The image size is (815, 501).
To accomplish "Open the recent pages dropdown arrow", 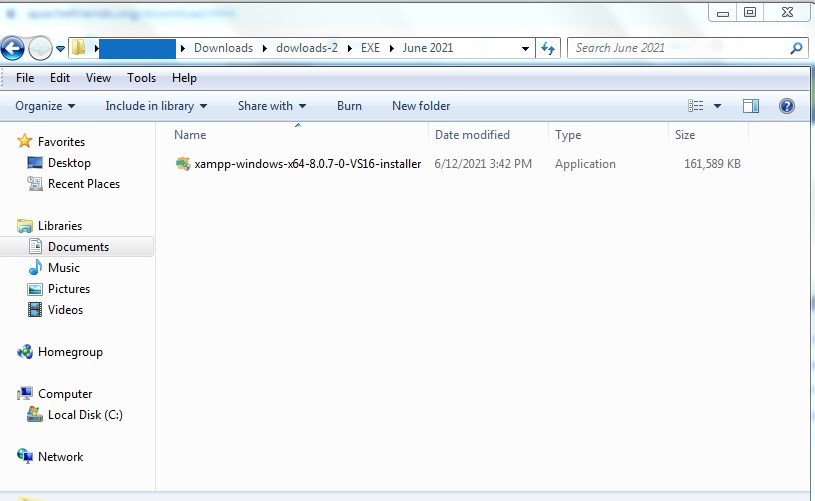I will [x=60, y=49].
